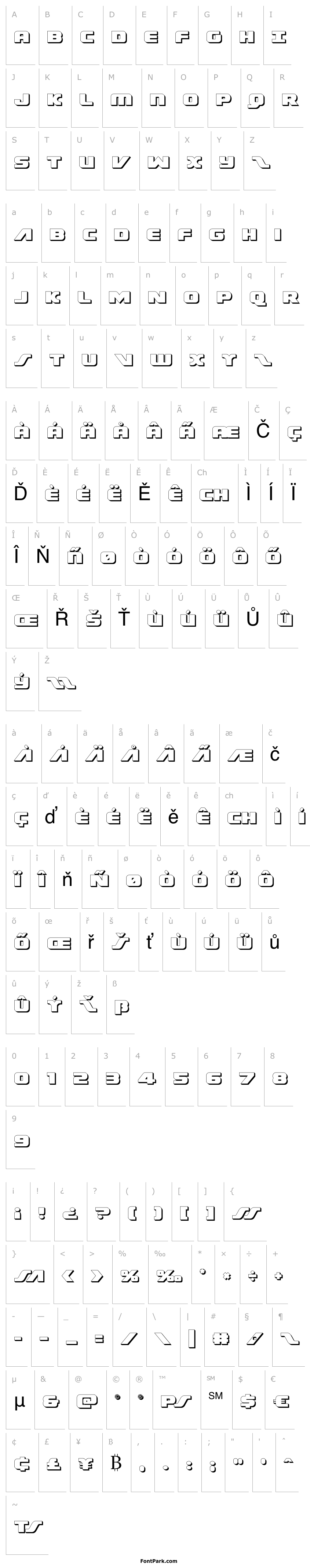Click the ß sharp s glyph
Viewport: 310px width, 1568px height.
click(120, 1007)
